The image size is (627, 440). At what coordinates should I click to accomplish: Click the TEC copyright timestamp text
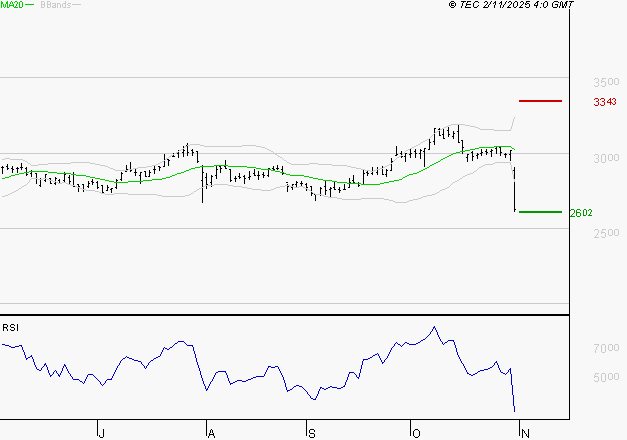(511, 5)
